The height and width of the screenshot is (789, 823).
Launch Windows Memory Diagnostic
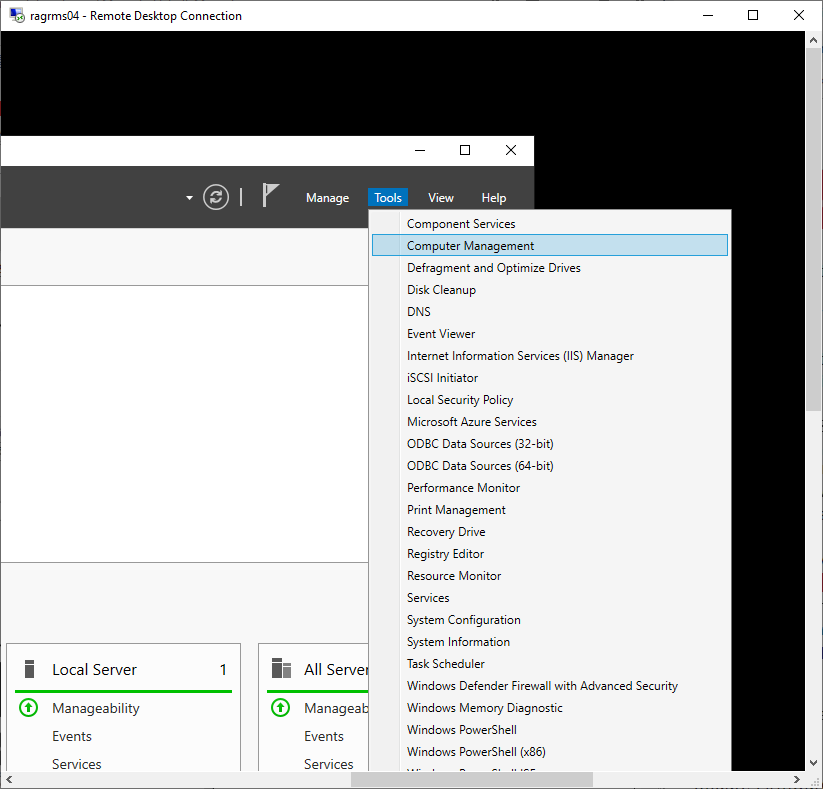pos(550,709)
